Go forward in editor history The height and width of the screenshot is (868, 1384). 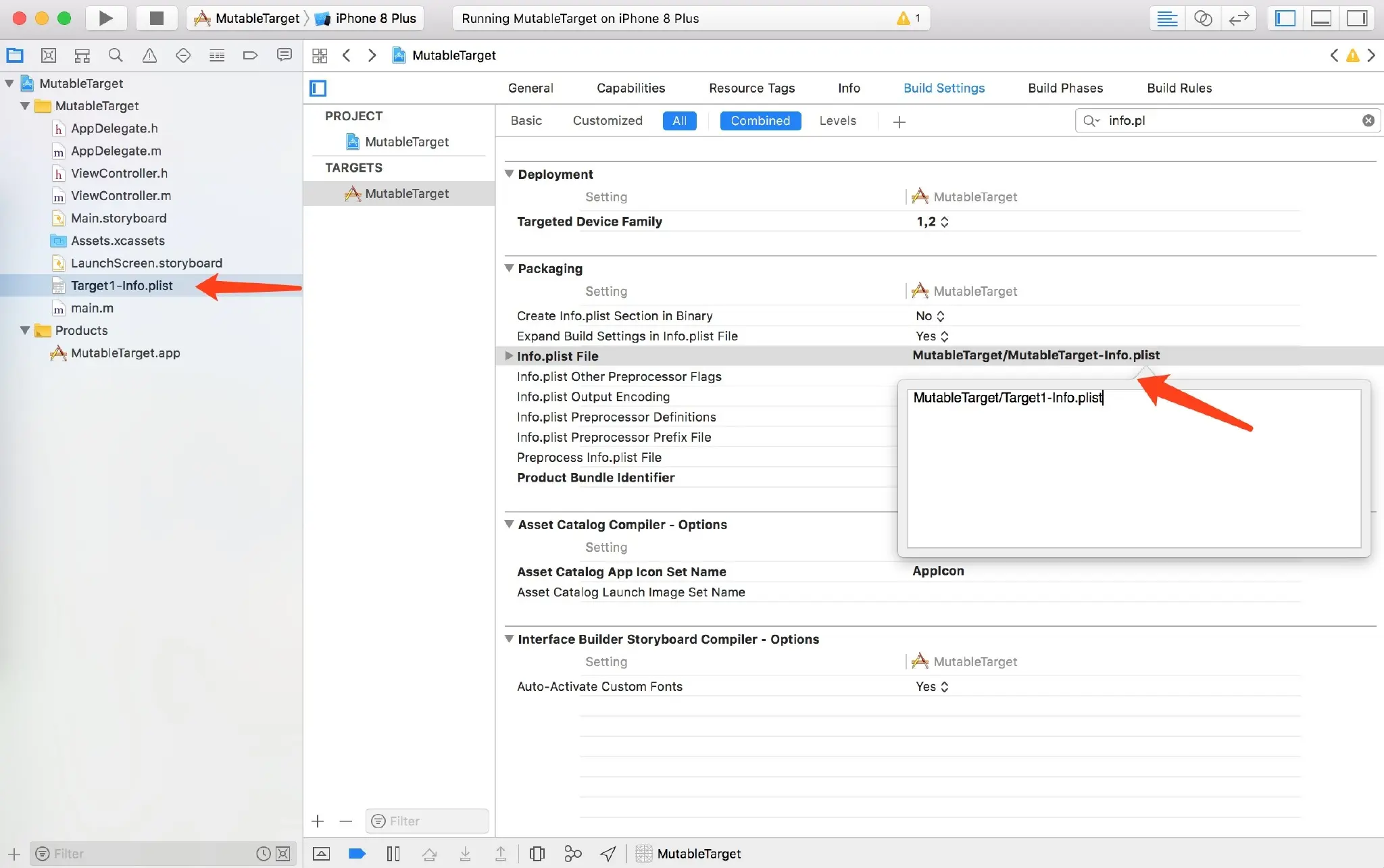coord(372,55)
